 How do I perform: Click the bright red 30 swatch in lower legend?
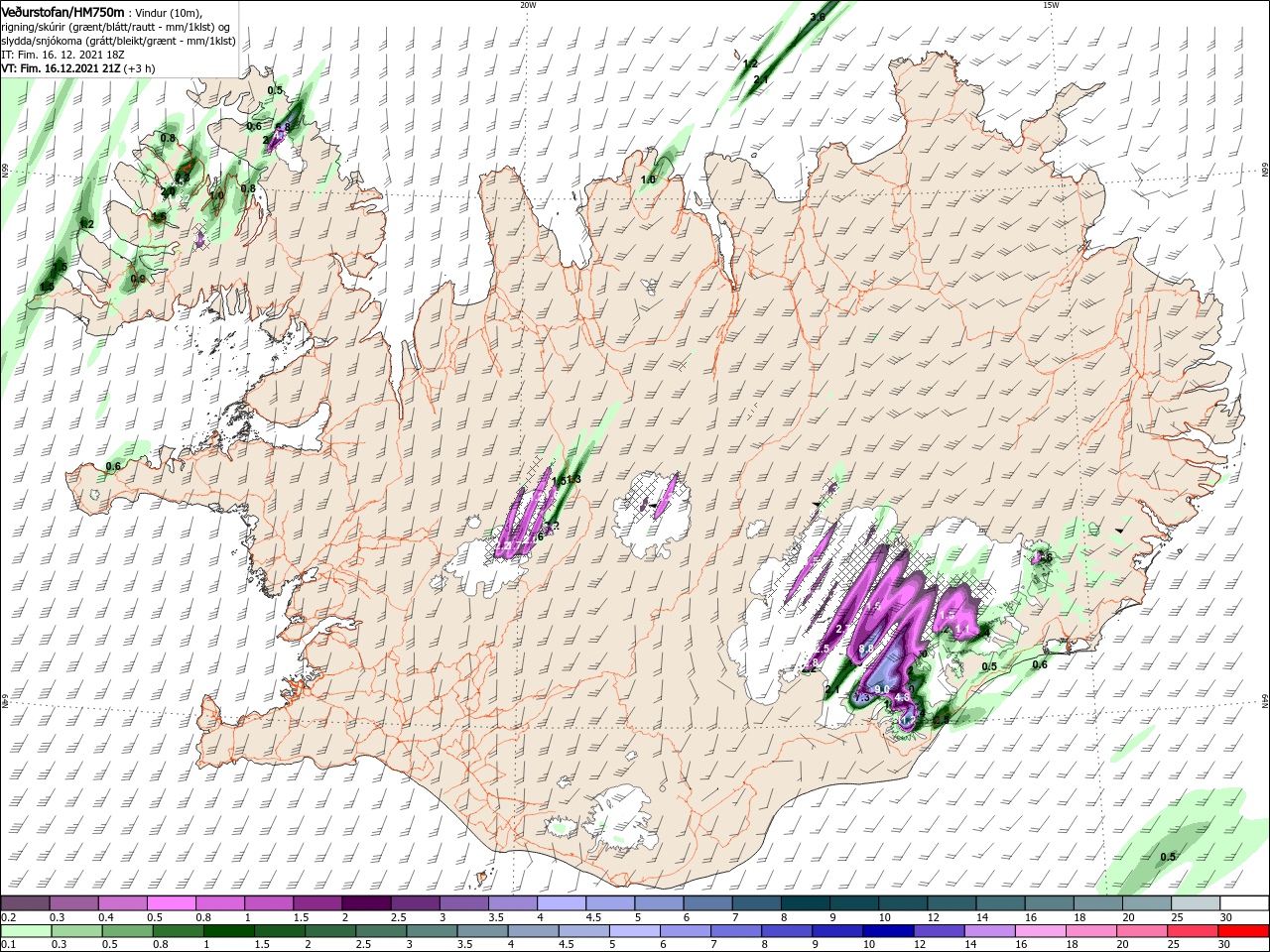1243,931
